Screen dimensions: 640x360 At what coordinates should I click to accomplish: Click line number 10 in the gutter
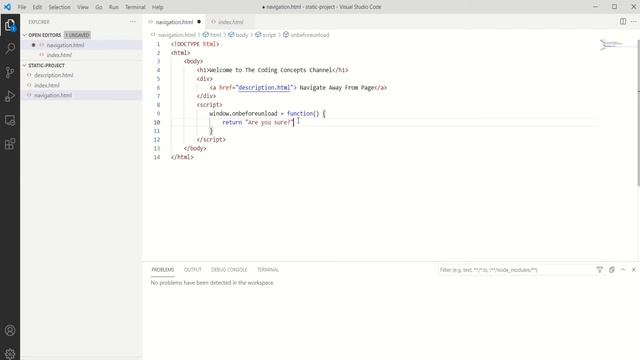click(157, 122)
